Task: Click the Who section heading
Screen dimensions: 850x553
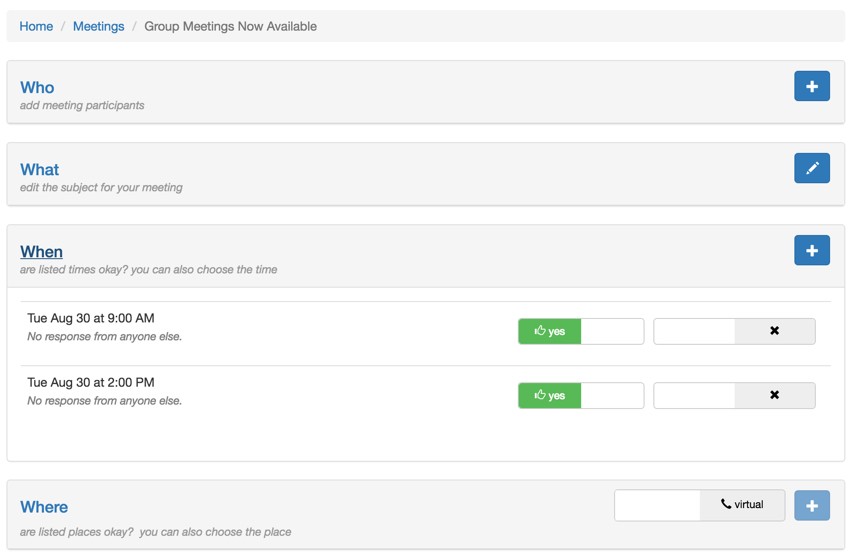Action: (x=37, y=87)
